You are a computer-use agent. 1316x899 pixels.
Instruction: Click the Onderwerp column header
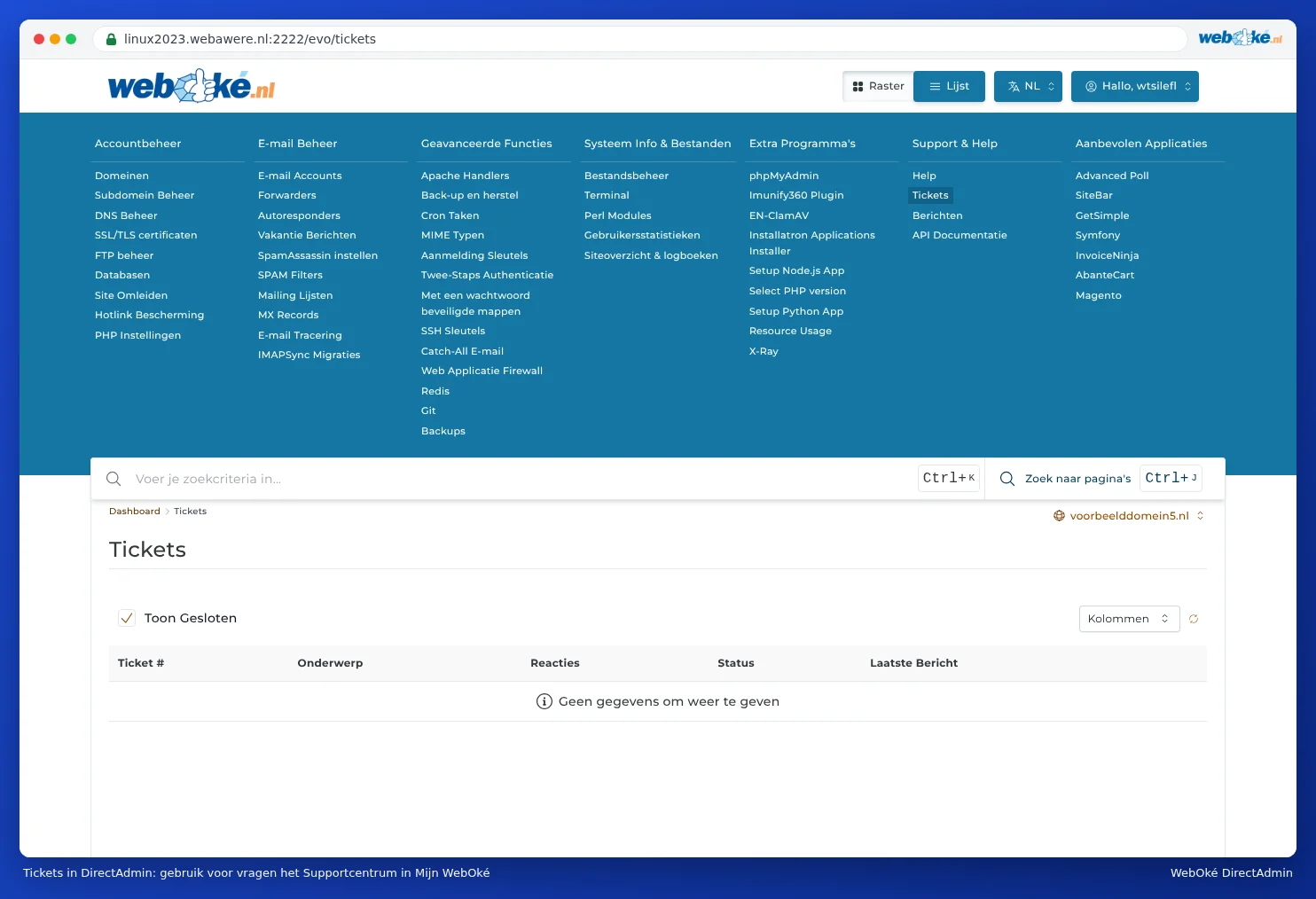point(330,663)
